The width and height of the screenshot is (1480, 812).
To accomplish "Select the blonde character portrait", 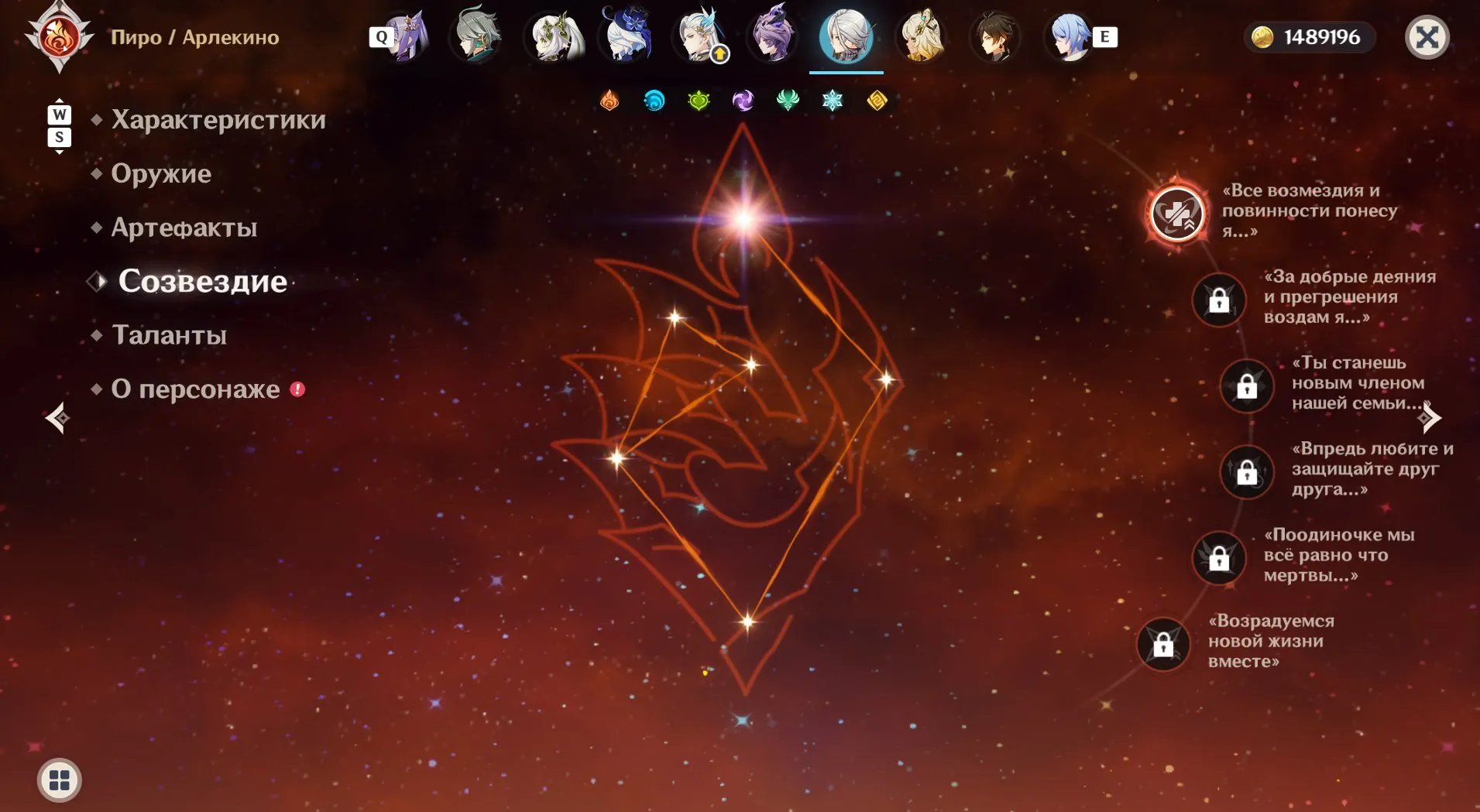I will tap(920, 36).
